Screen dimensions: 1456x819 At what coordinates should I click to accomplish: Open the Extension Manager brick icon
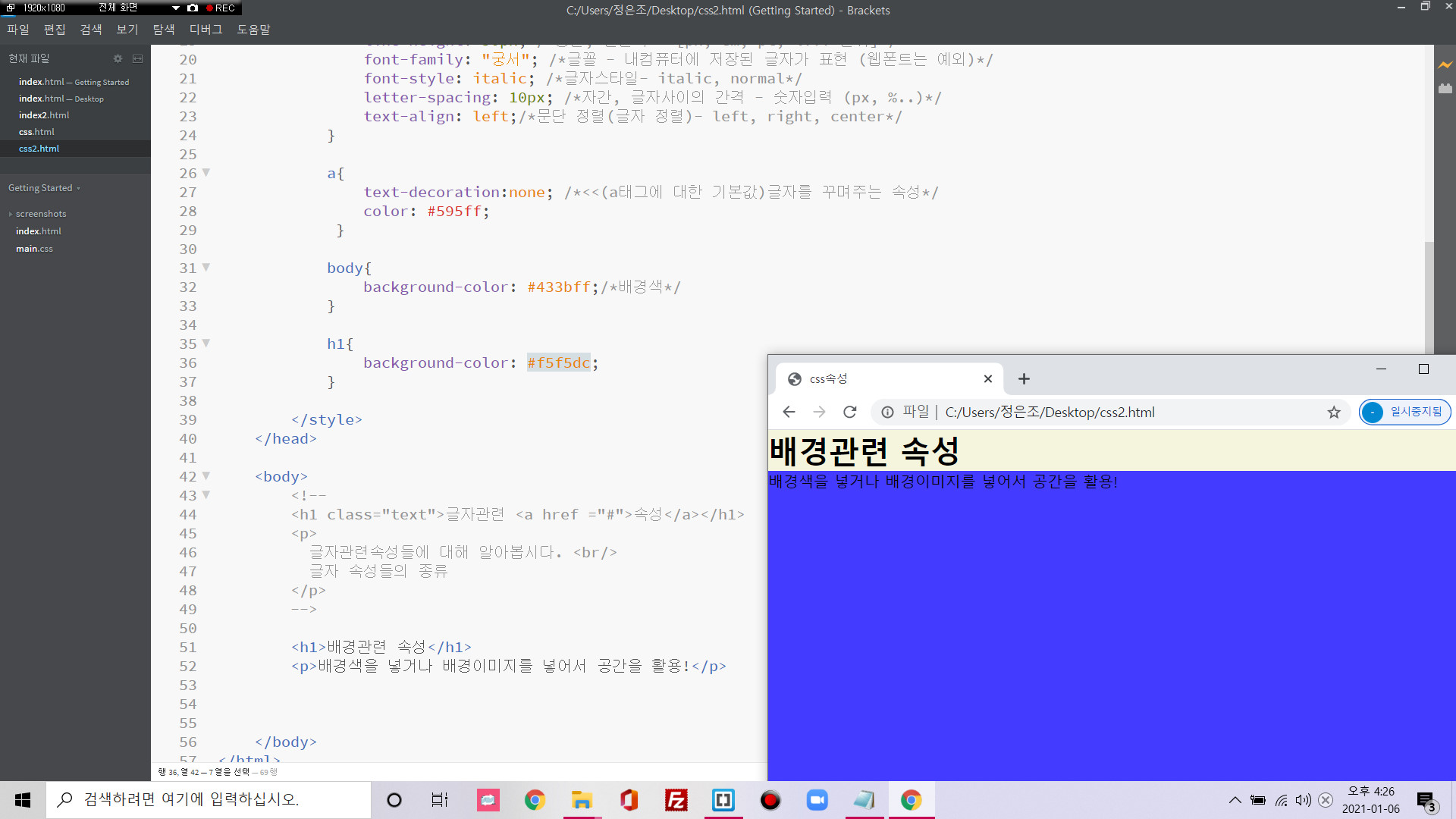coord(1445,89)
